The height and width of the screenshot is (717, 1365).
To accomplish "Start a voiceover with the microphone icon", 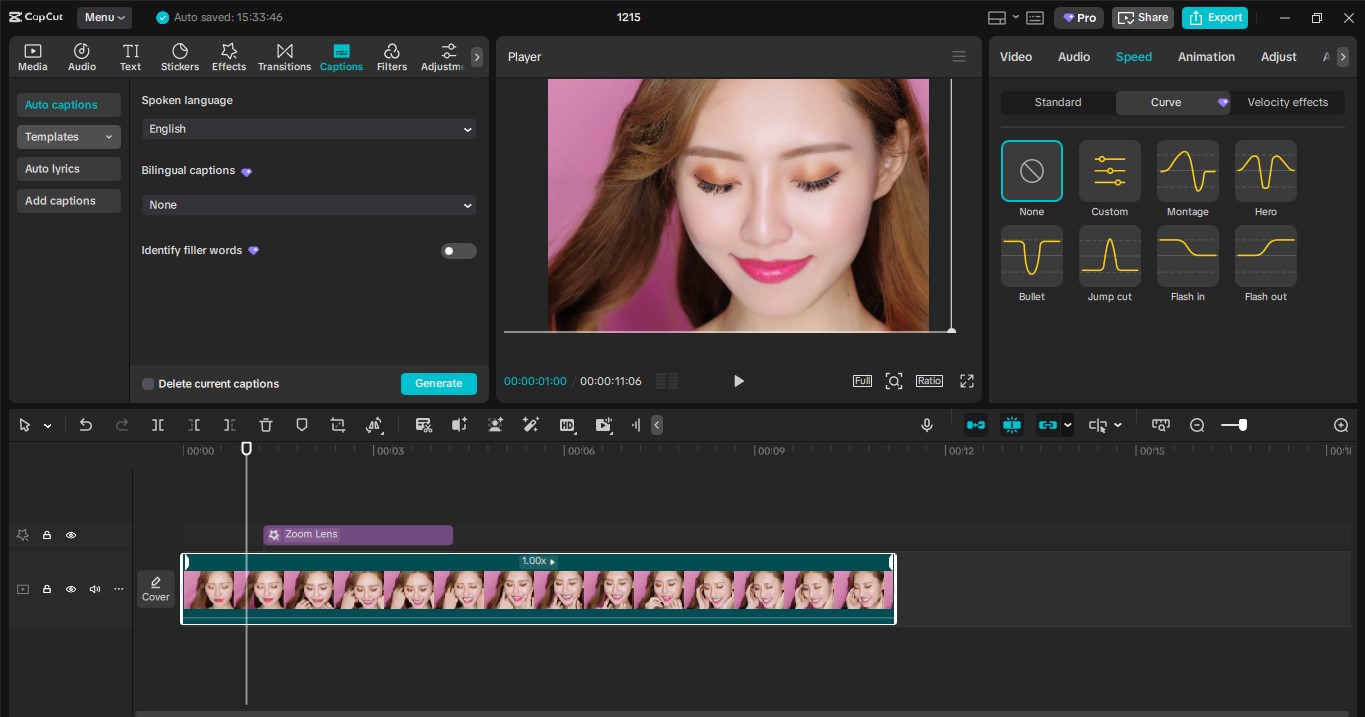I will point(926,425).
